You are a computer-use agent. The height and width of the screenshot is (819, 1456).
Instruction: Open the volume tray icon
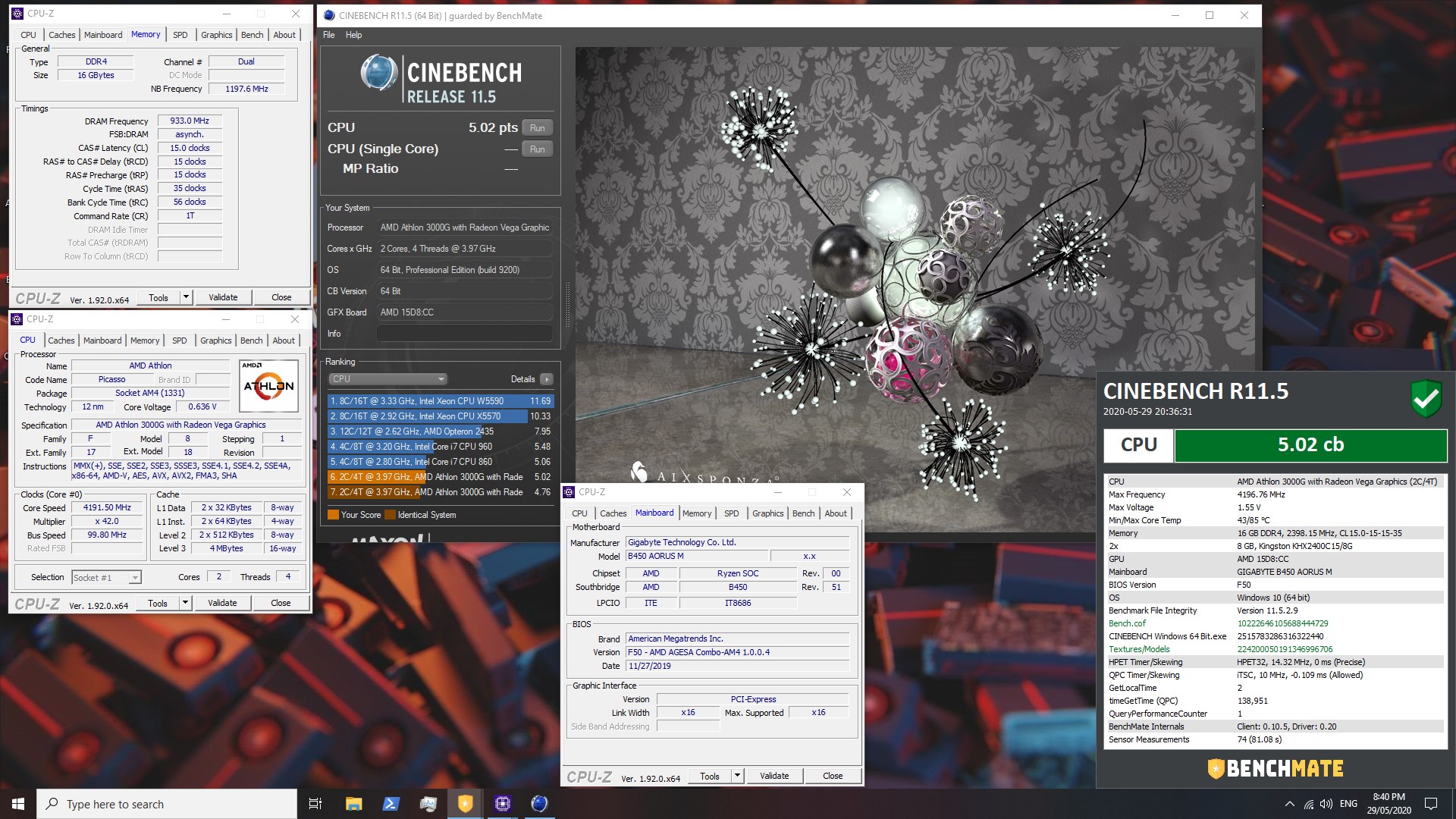[x=1326, y=804]
